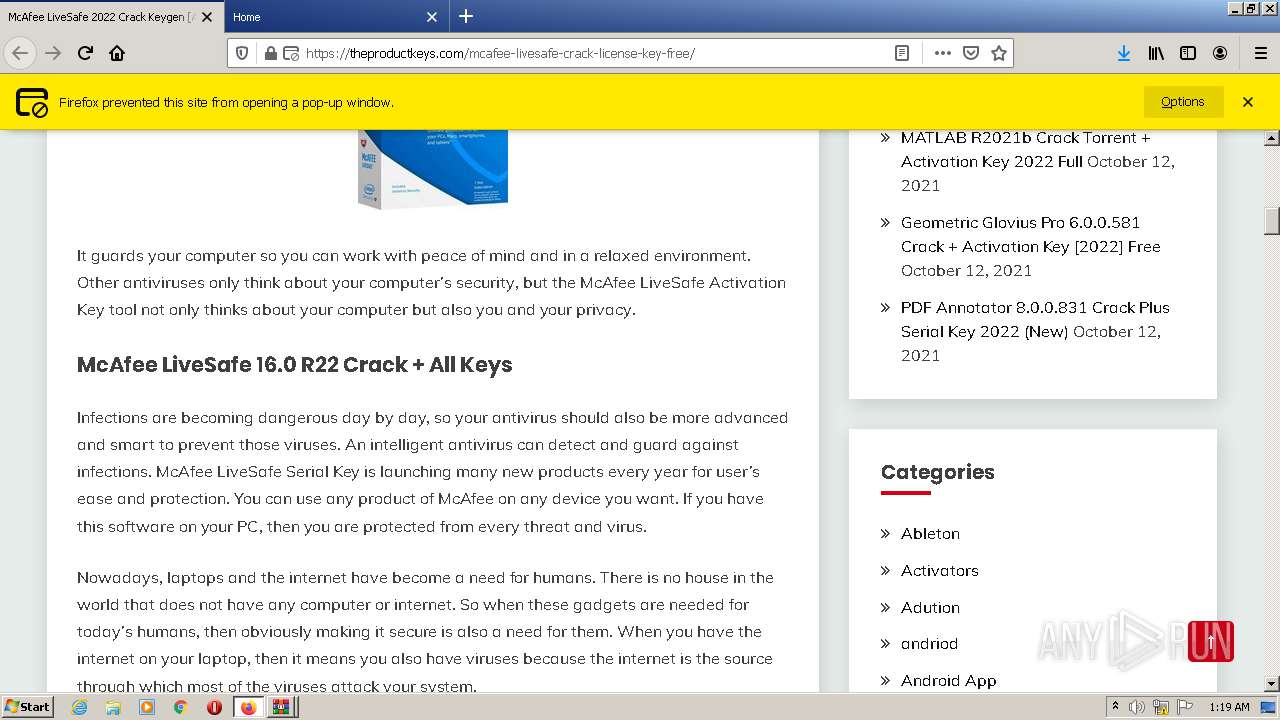Show hidden system tray icons
The width and height of the screenshot is (1280, 720).
[1115, 707]
